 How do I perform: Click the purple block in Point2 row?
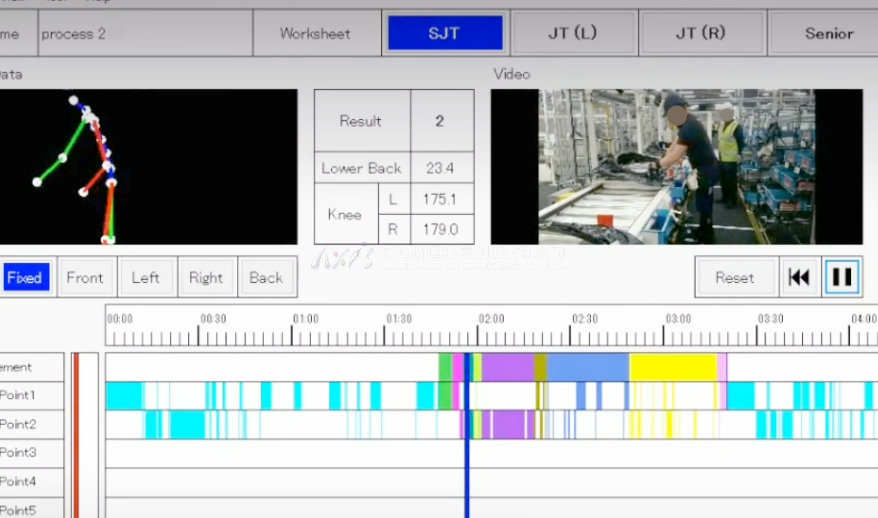click(x=508, y=424)
